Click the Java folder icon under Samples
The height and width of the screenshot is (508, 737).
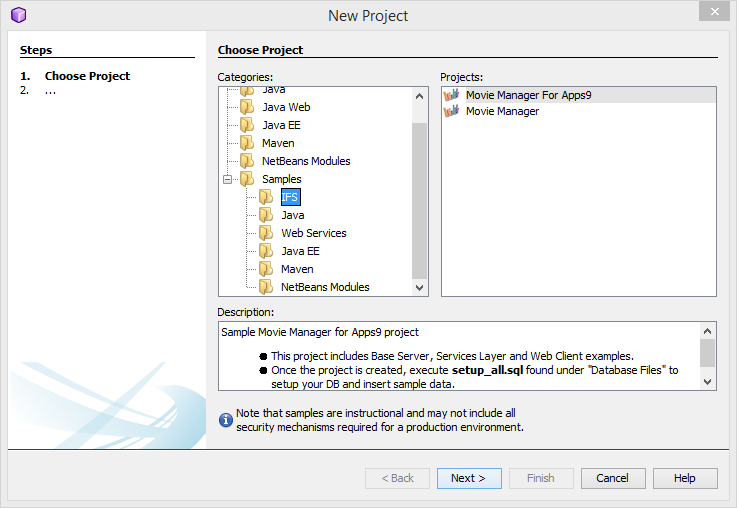266,215
